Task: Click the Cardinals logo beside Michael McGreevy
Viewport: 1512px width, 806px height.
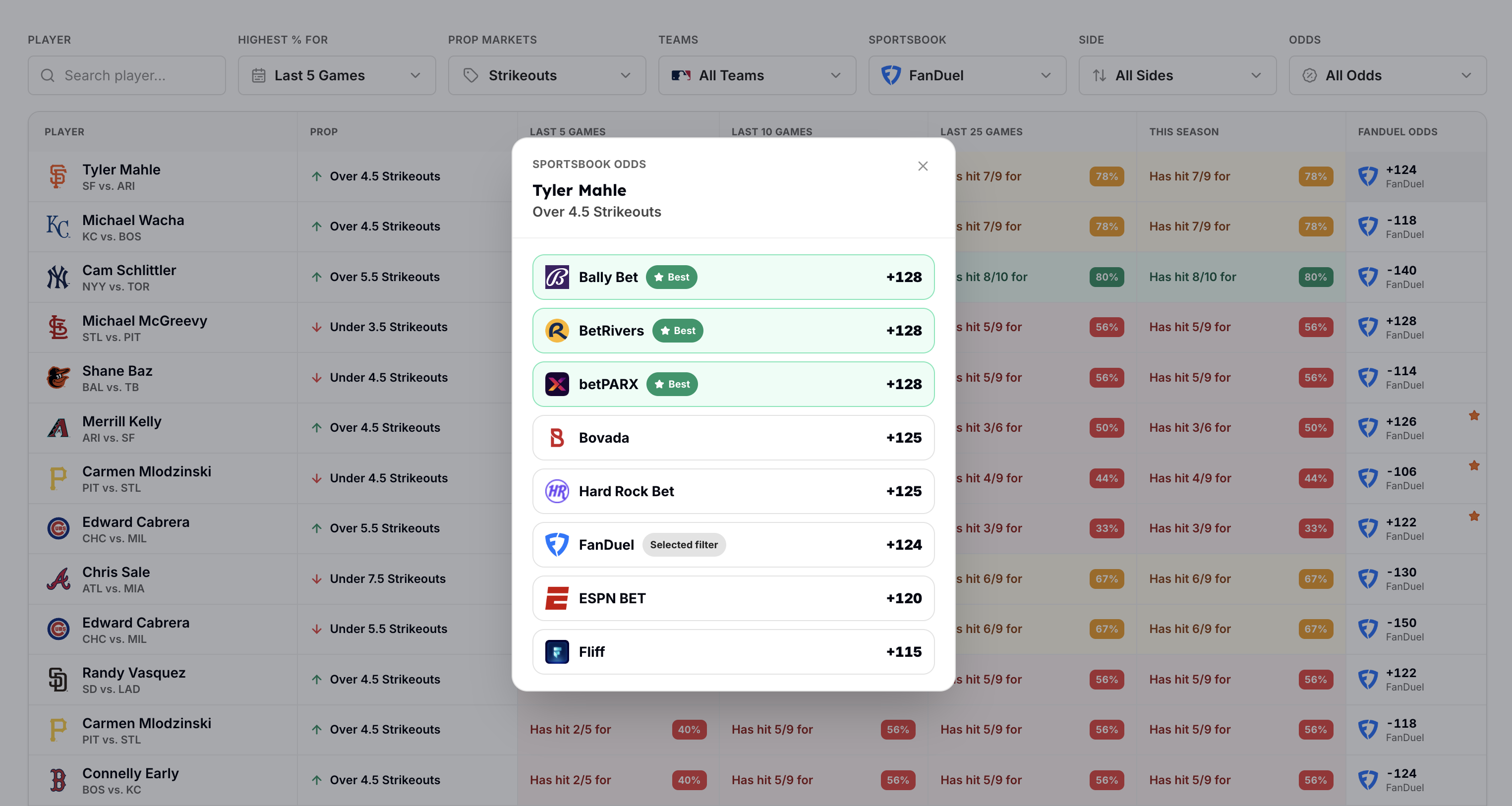Action: 58,328
